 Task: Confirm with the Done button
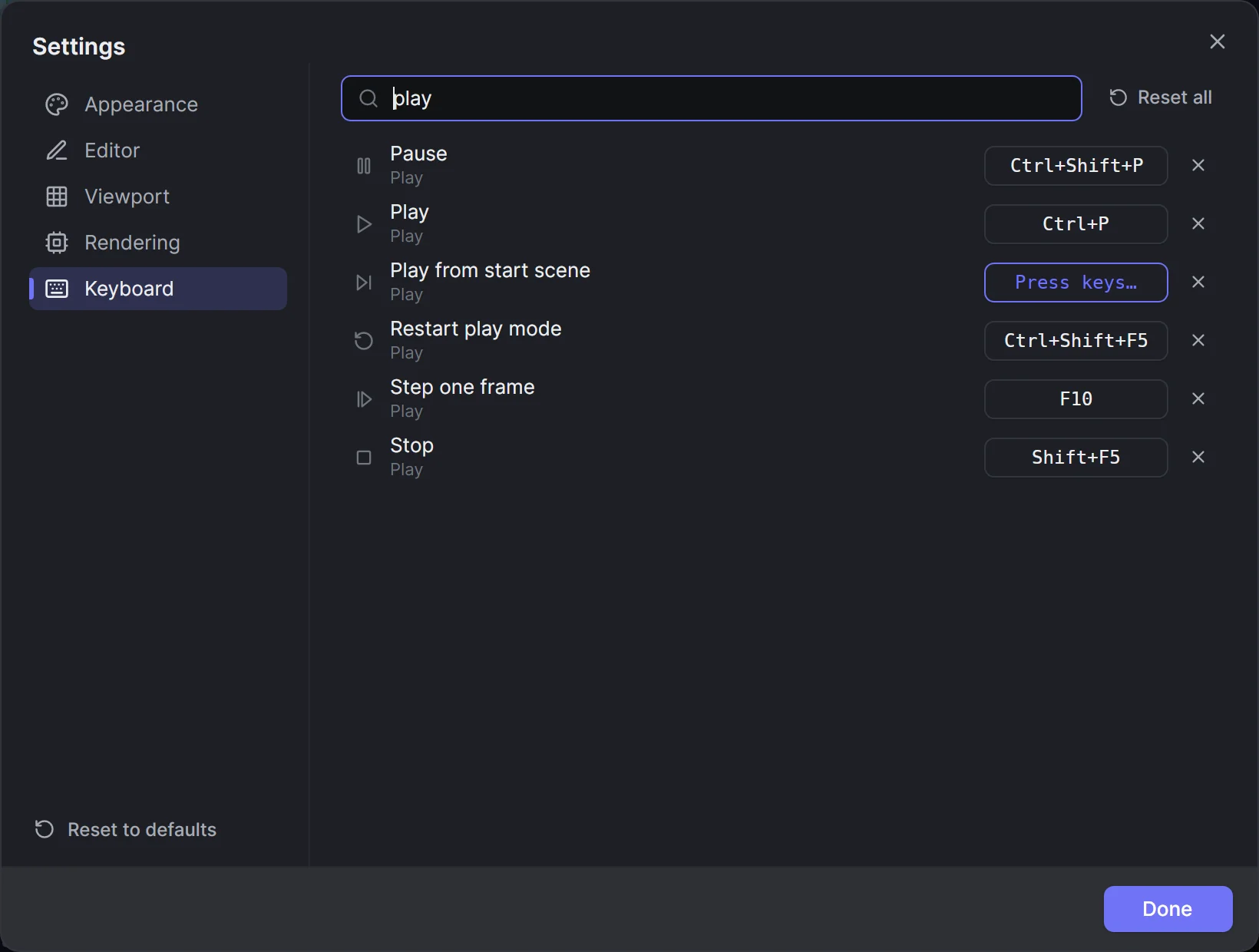(x=1168, y=909)
